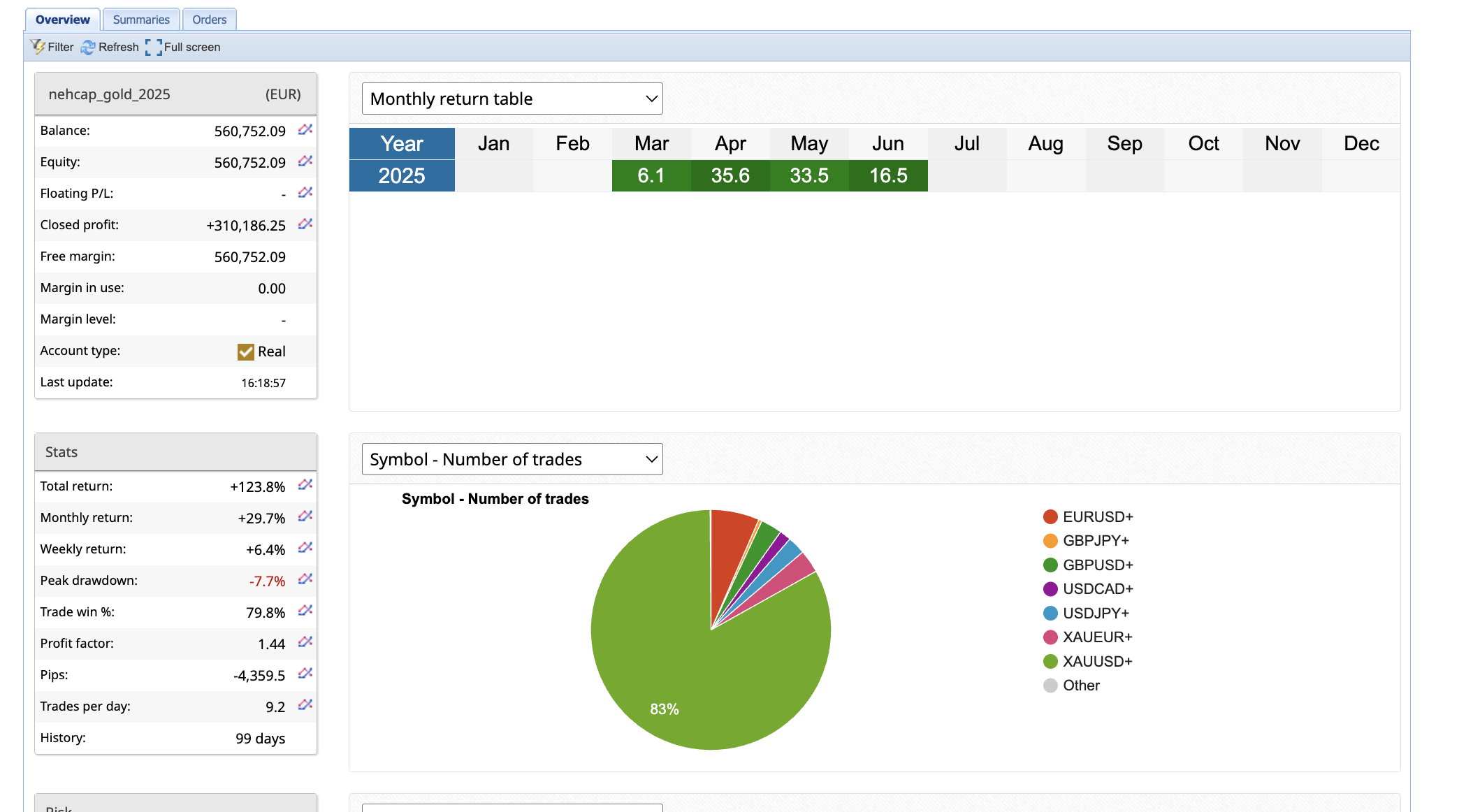Open chart icon beside Peak drawdown
Viewport: 1473px width, 812px height.
(305, 579)
